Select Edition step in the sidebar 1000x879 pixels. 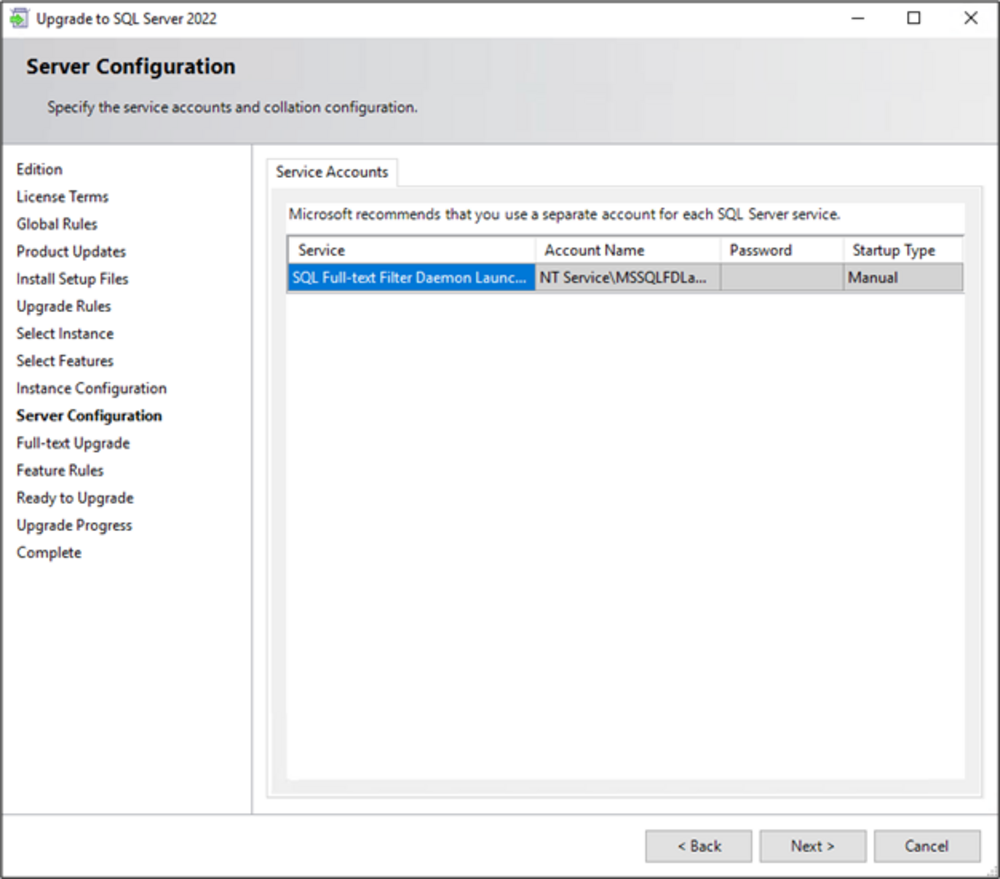click(39, 170)
